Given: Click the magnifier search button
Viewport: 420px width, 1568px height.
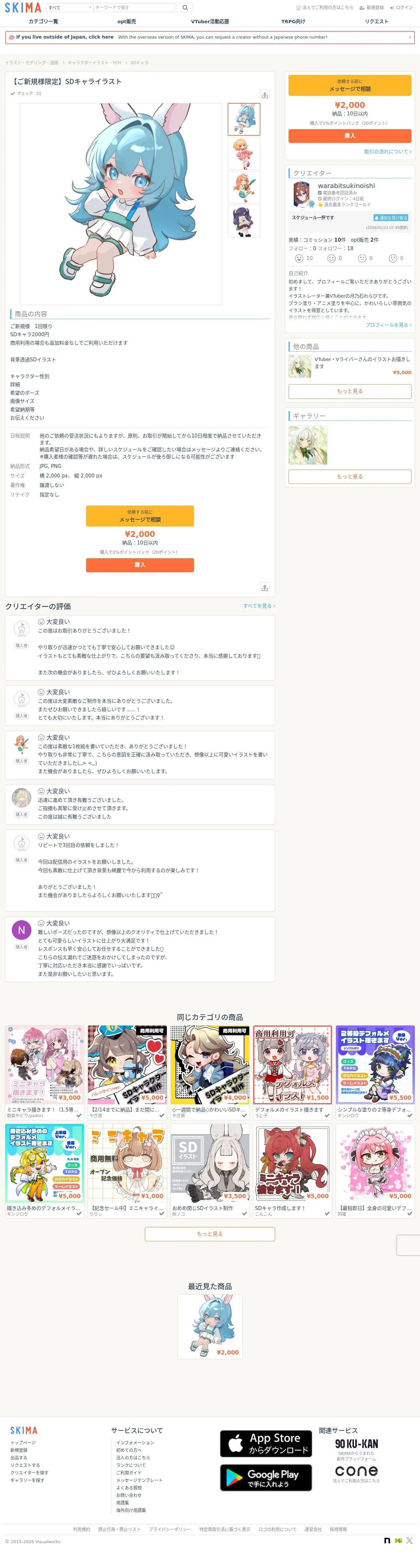Looking at the screenshot, I should [x=185, y=7].
